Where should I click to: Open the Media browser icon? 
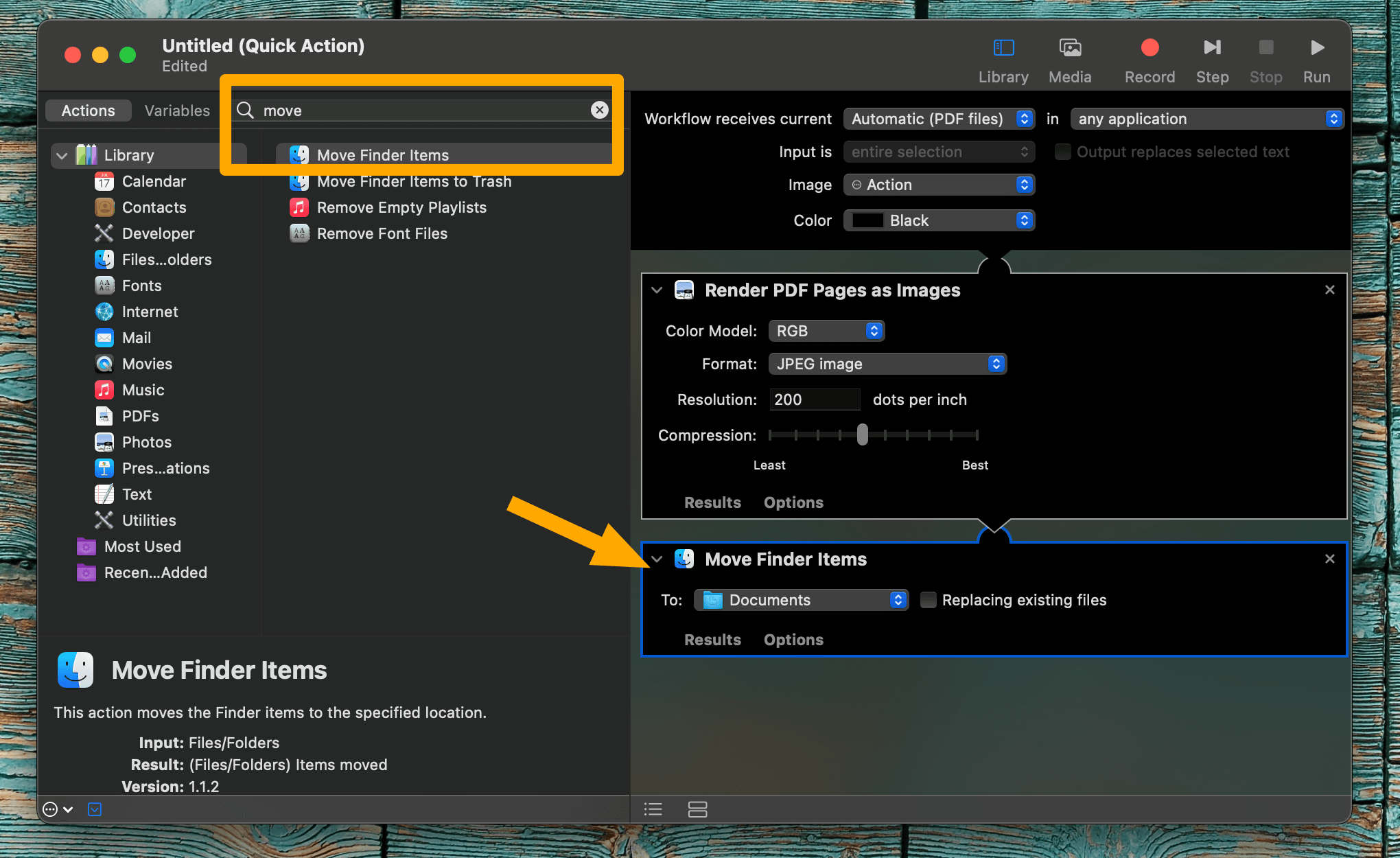click(1069, 48)
